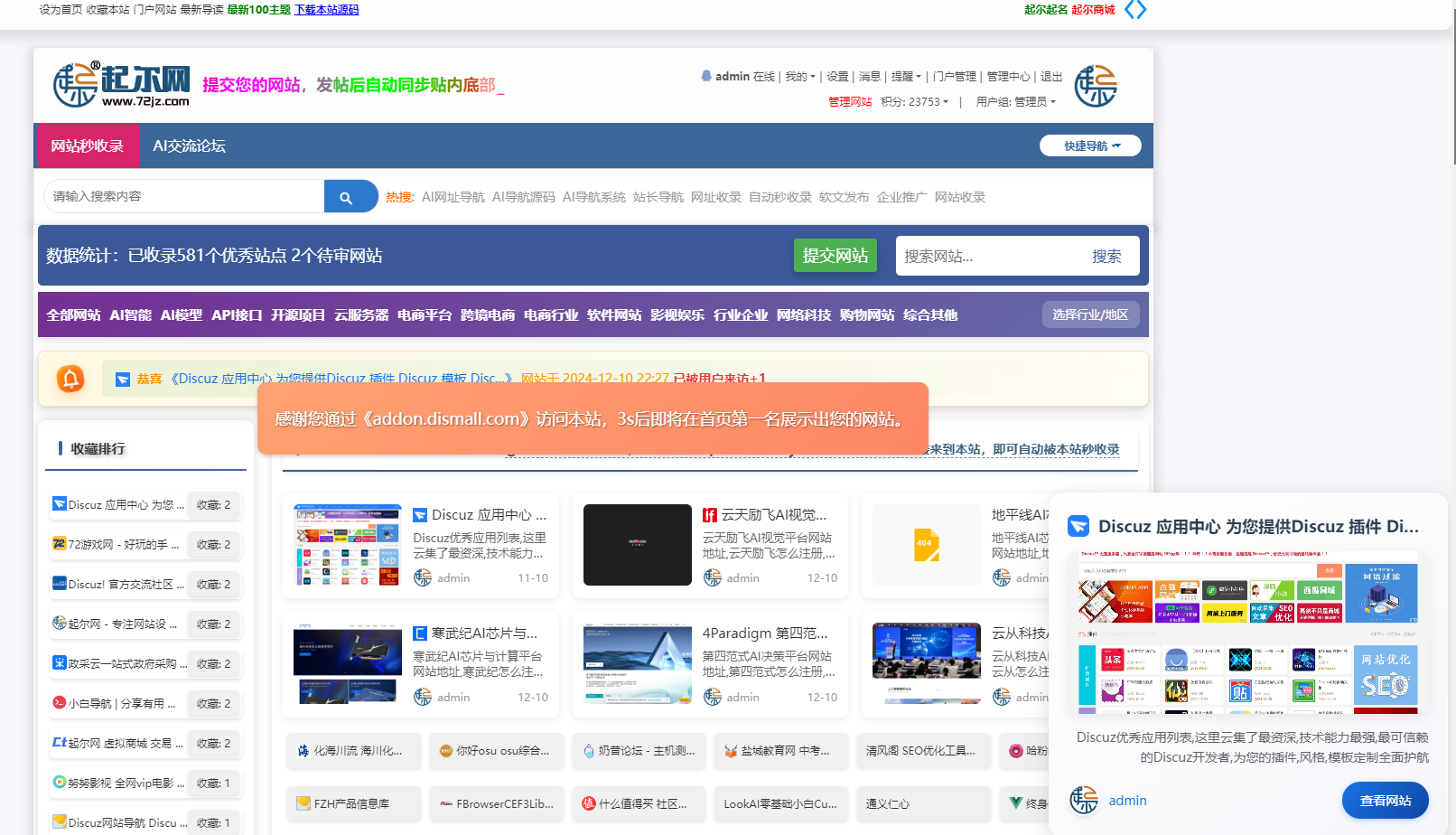Viewport: 1456px width, 835px height.
Task: Click the FZH产品信息库 tag icon
Action: tap(303, 803)
